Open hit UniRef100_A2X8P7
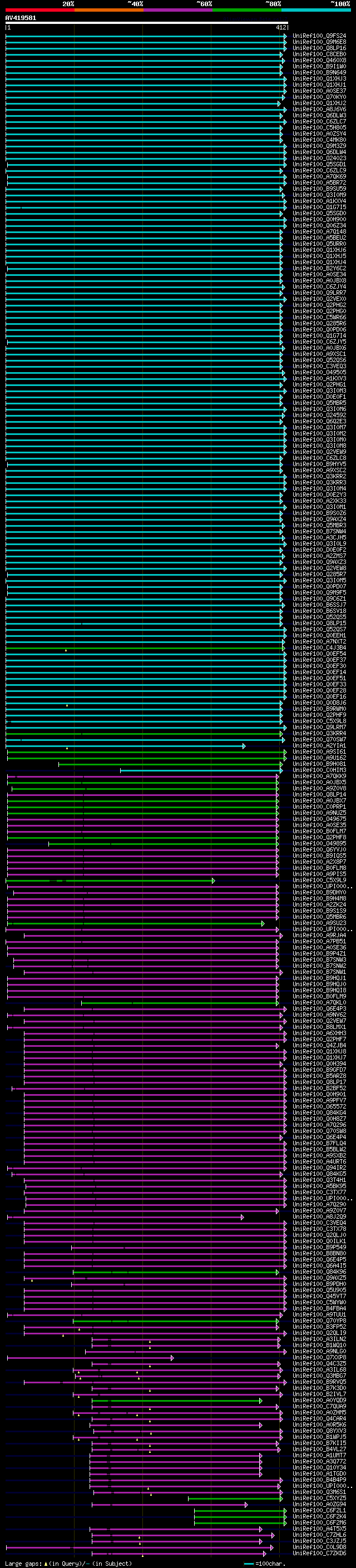Screen dimensions: 356x1568 (x=319, y=862)
